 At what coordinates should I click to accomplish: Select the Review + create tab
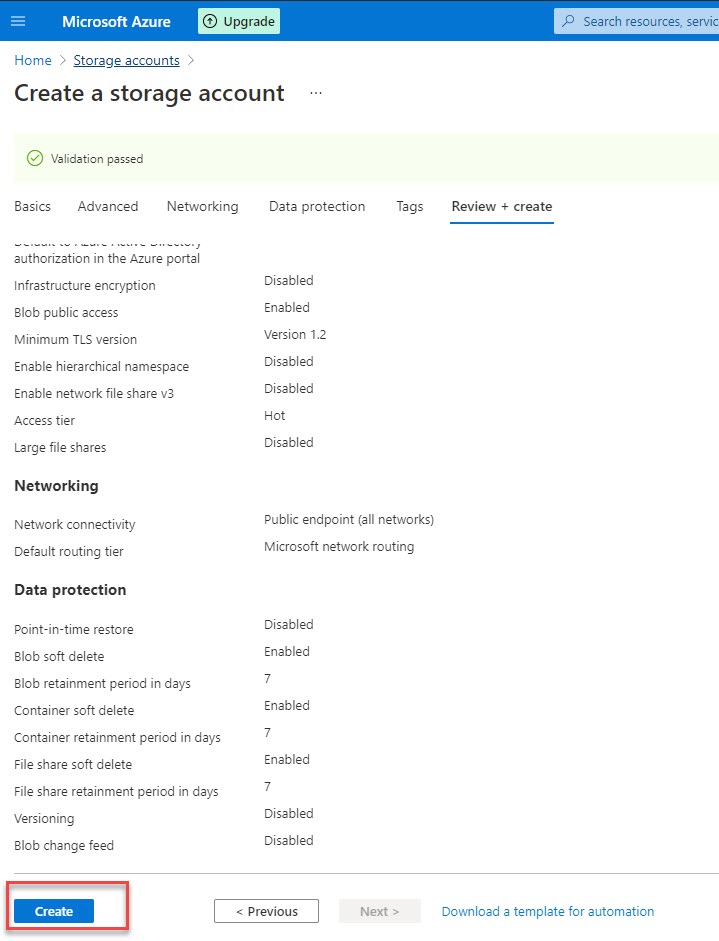tap(501, 206)
